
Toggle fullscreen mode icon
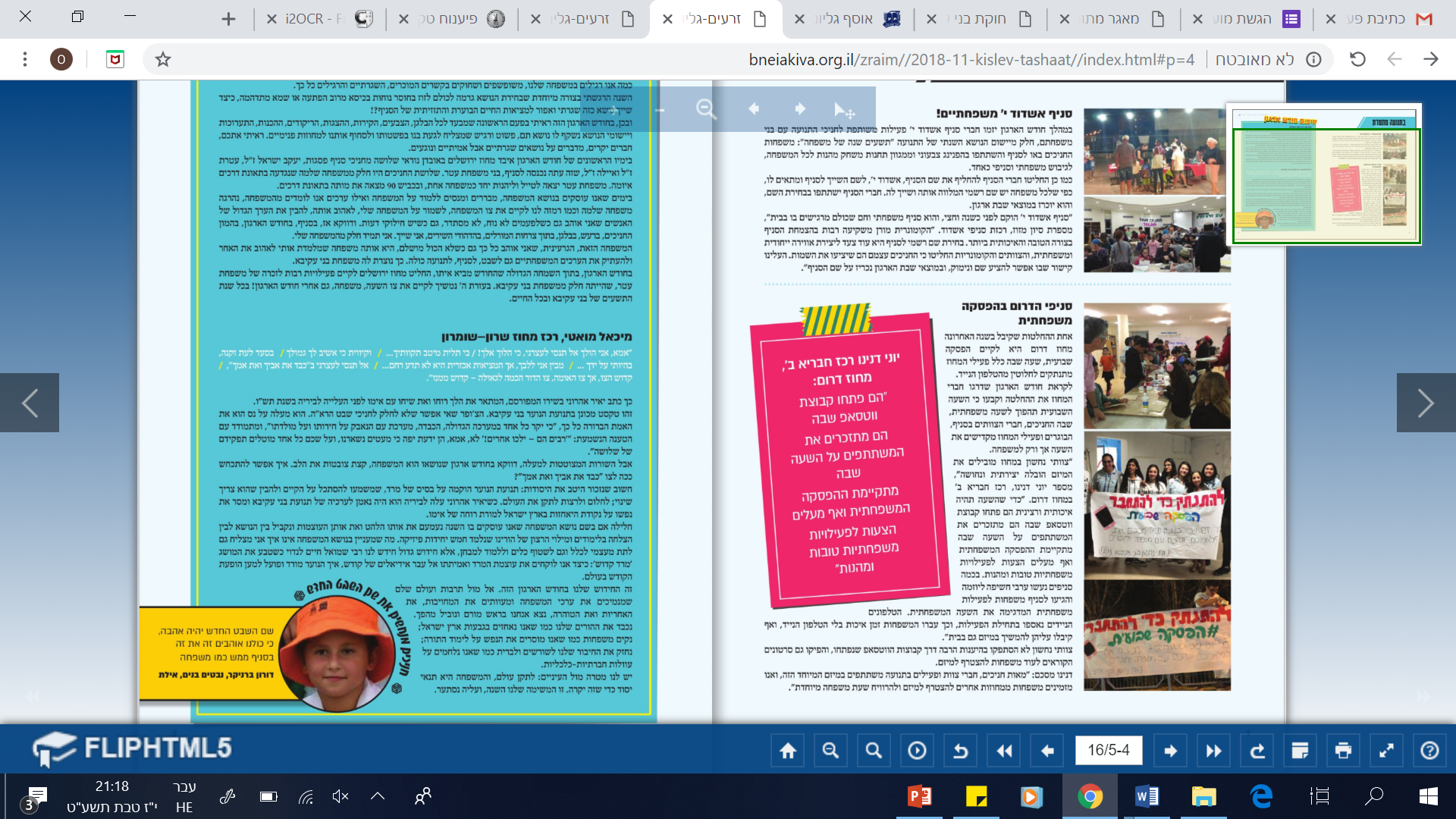(1386, 751)
